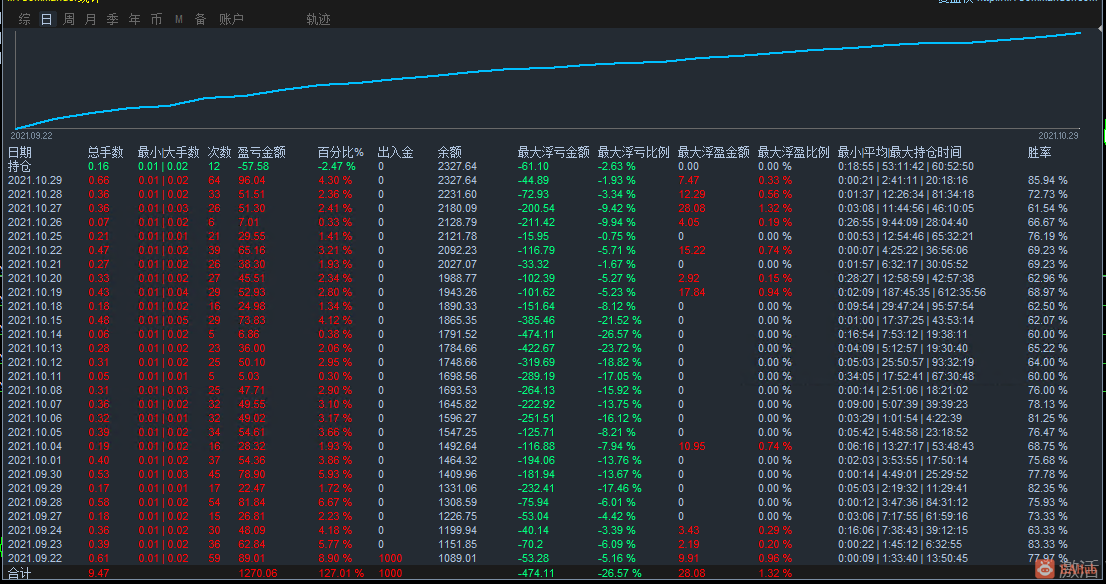Click the blue equity curve chart
This screenshot has height=584, width=1106.
pos(548,79)
